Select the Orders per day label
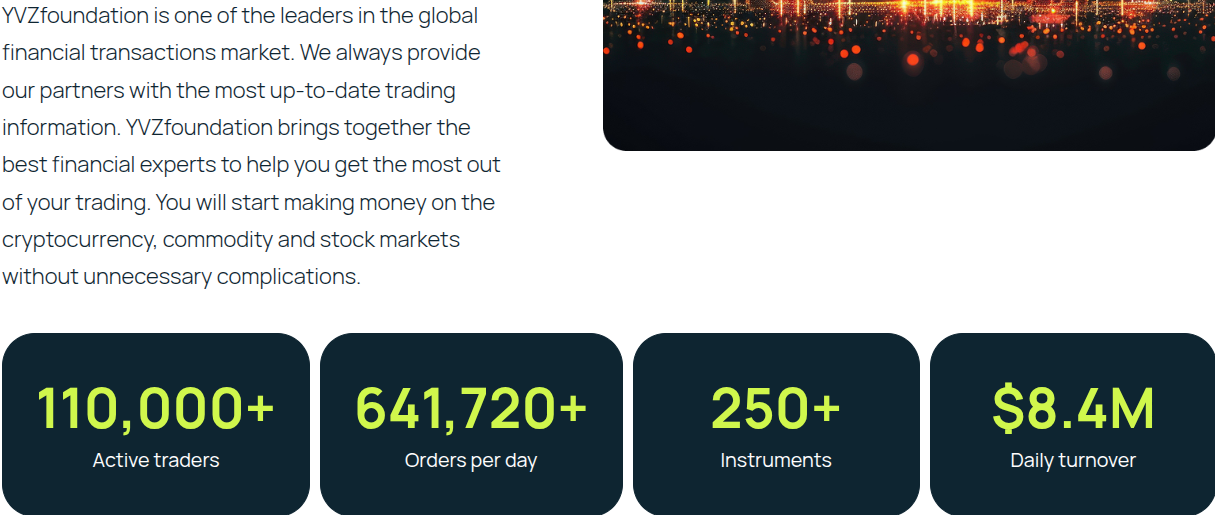Screen dimensions: 1215x515 [x=471, y=461]
